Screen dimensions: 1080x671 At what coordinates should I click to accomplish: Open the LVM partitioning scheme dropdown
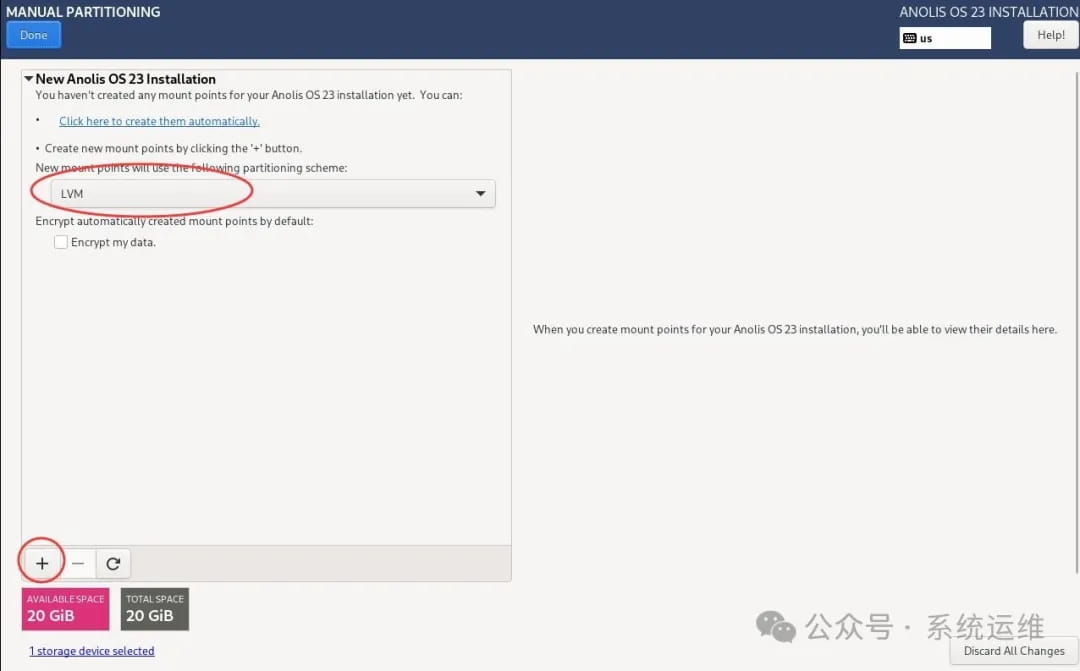coord(273,194)
